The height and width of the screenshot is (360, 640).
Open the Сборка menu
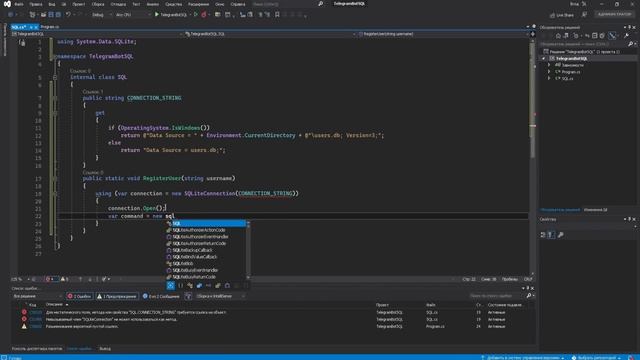[x=98, y=4]
